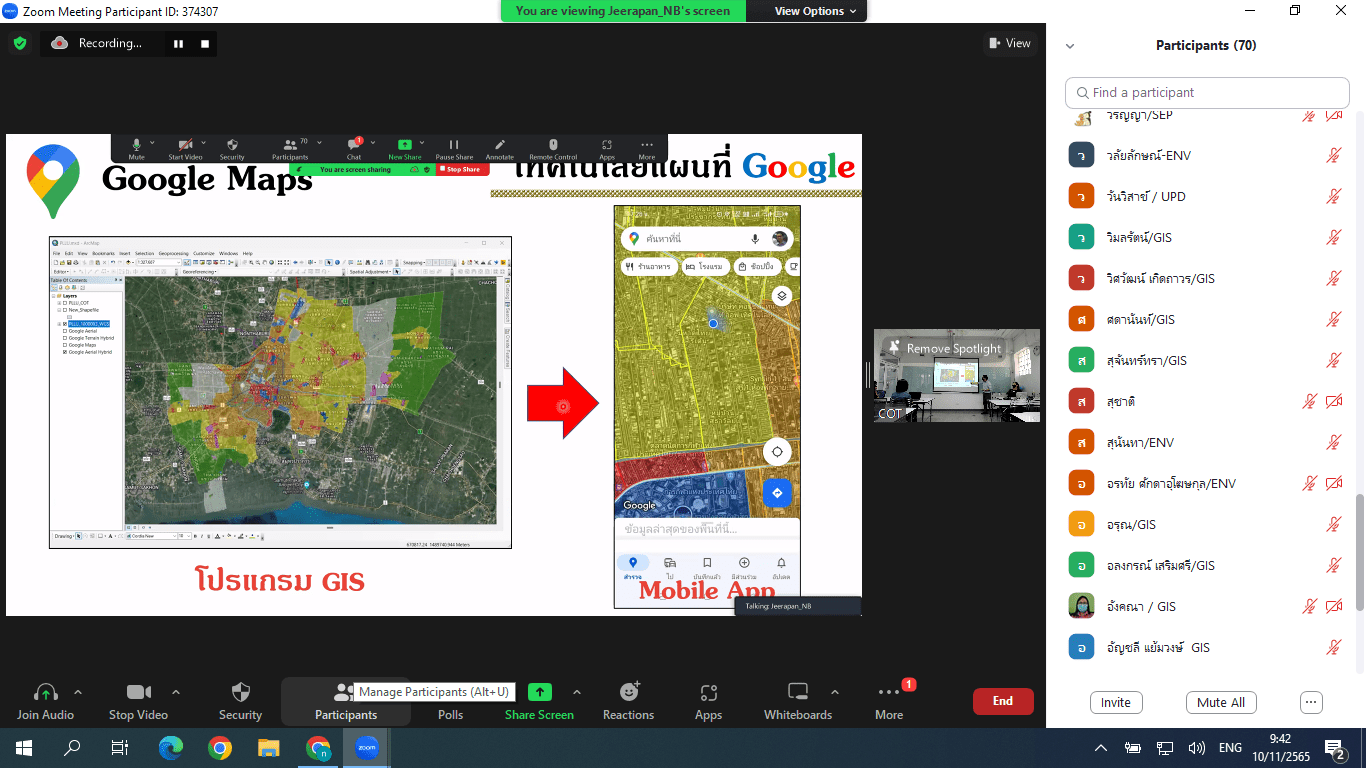
Task: Open the Reactions menu
Action: click(x=628, y=700)
